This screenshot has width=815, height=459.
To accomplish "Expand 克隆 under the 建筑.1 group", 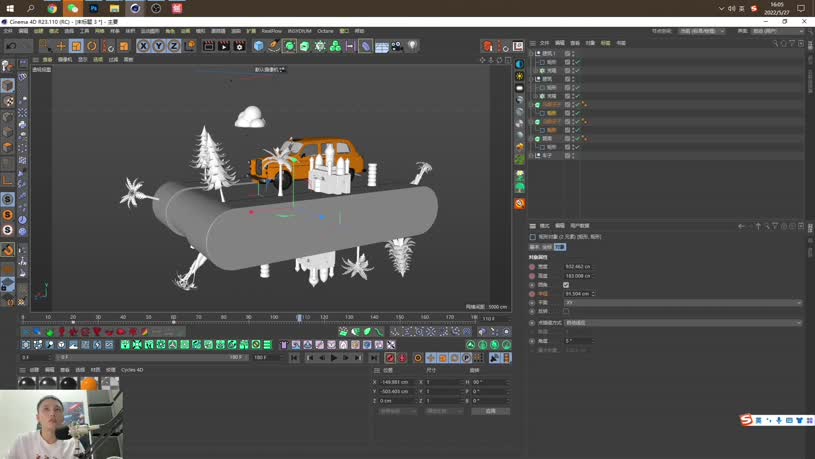I will 536,70.
